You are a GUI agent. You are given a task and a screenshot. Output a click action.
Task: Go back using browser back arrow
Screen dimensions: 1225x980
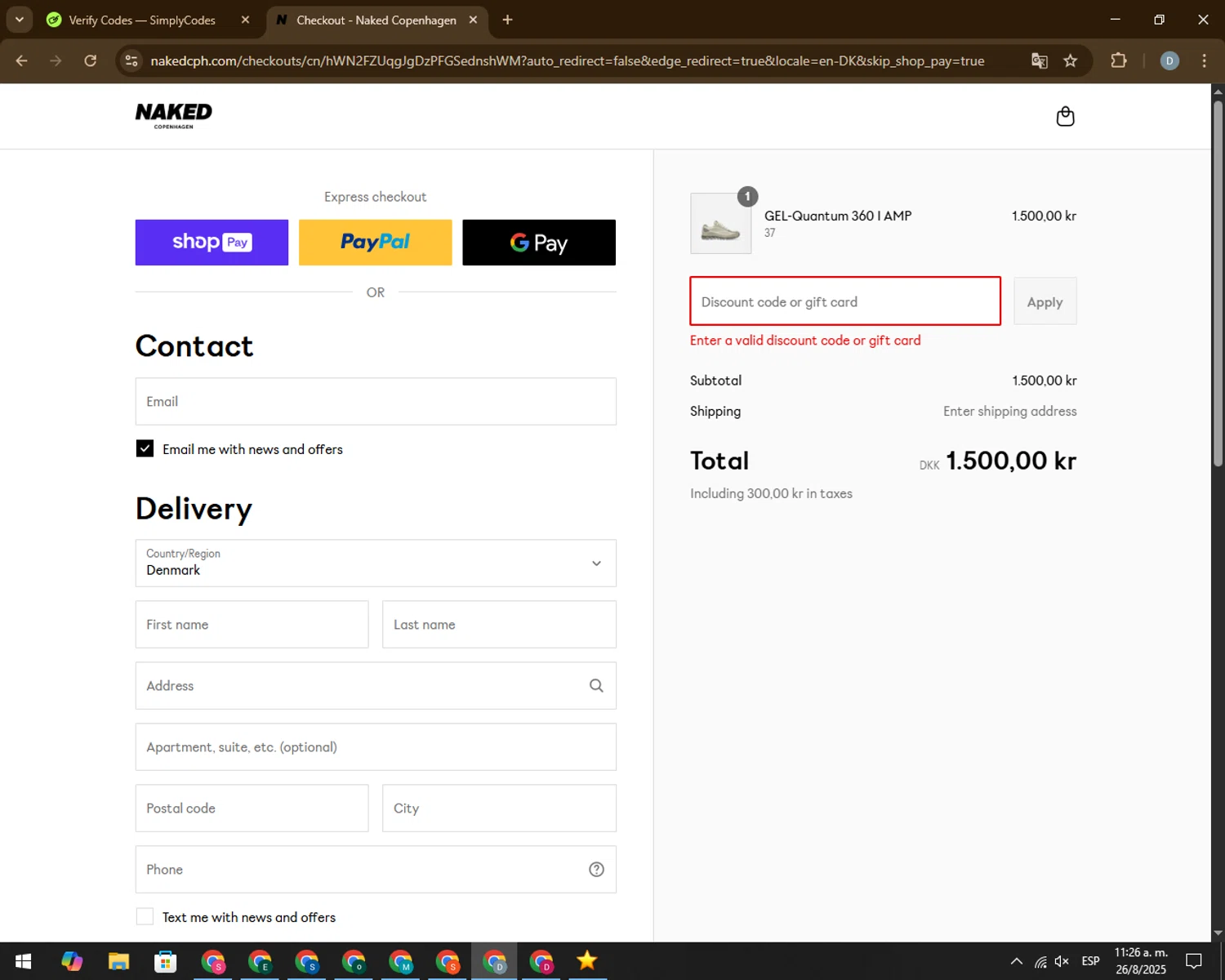pos(22,60)
